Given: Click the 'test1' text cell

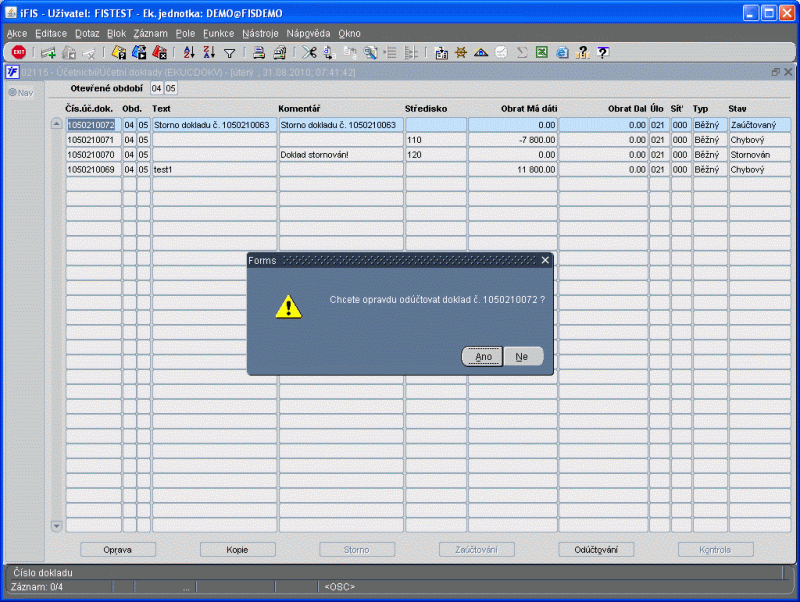Looking at the screenshot, I should [214, 169].
